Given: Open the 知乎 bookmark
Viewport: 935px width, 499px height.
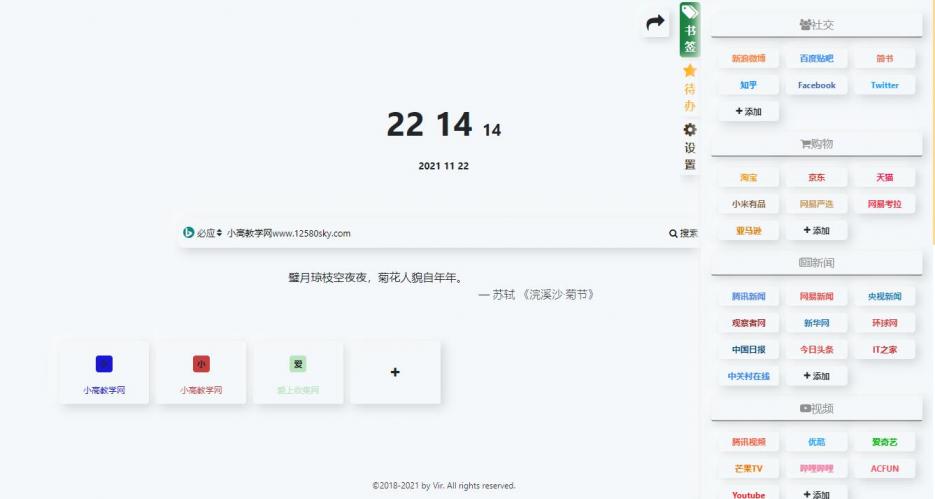Looking at the screenshot, I should point(748,85).
